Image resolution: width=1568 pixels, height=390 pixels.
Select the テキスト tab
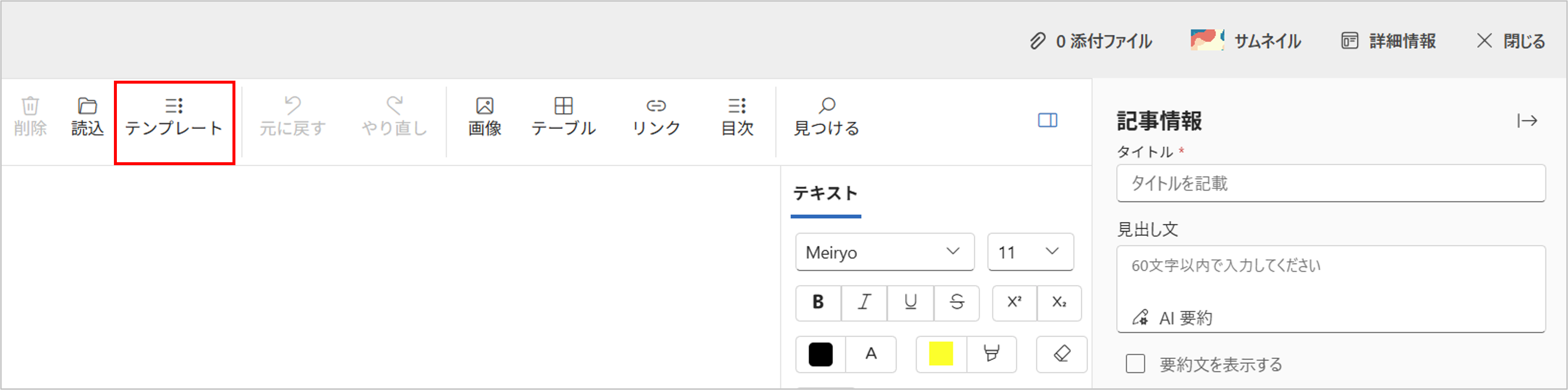(825, 194)
